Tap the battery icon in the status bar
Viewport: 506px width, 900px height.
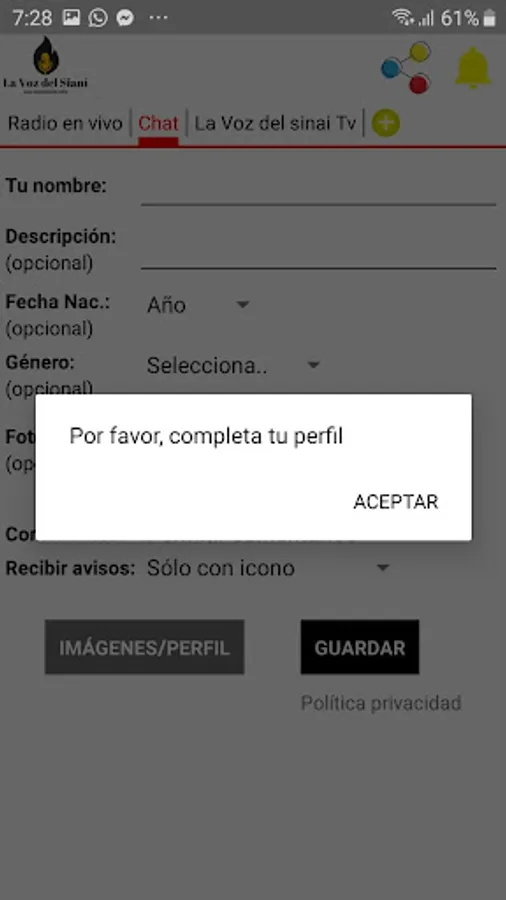(x=489, y=18)
